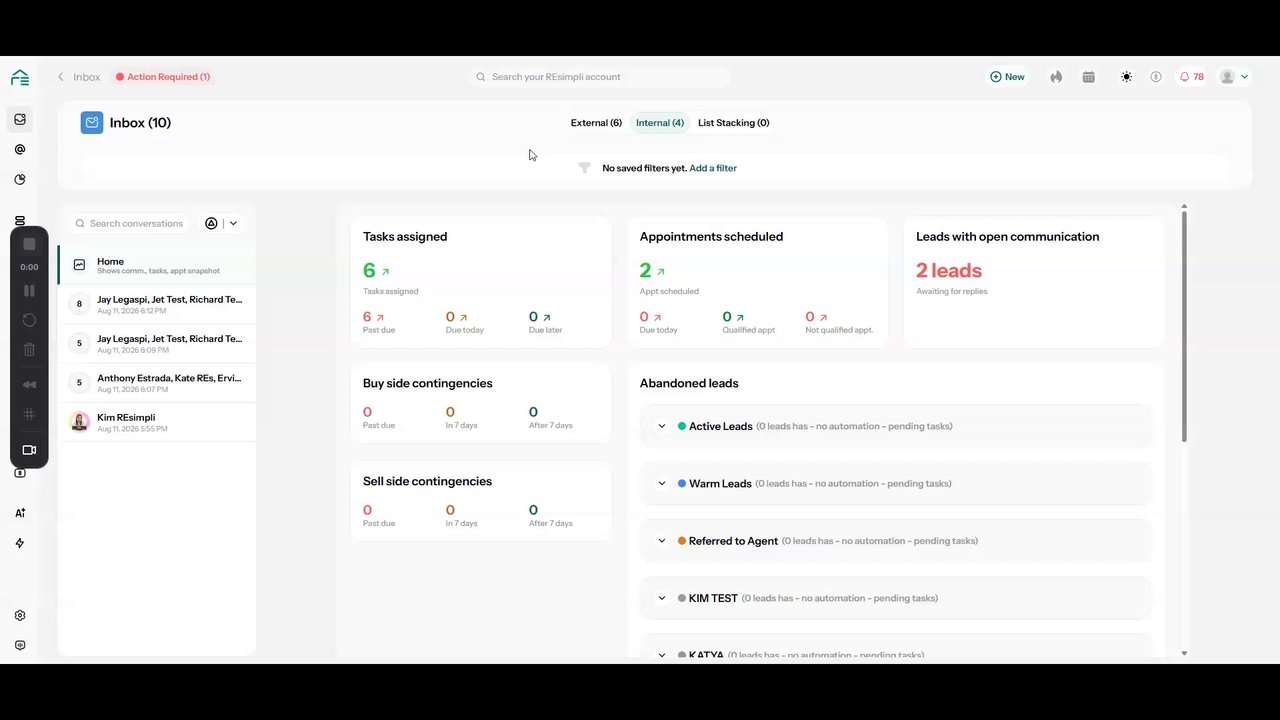1280x720 pixels.
Task: Toggle the light/dark theme sun icon
Action: coord(1126,77)
